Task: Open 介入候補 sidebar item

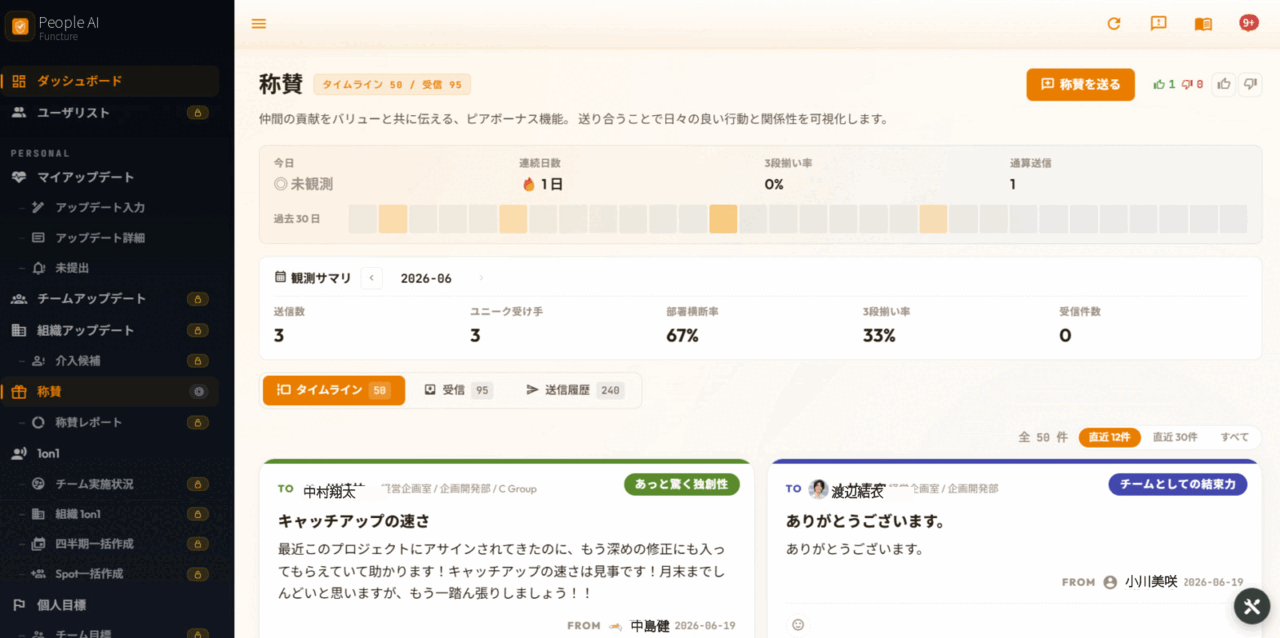Action: pos(110,360)
